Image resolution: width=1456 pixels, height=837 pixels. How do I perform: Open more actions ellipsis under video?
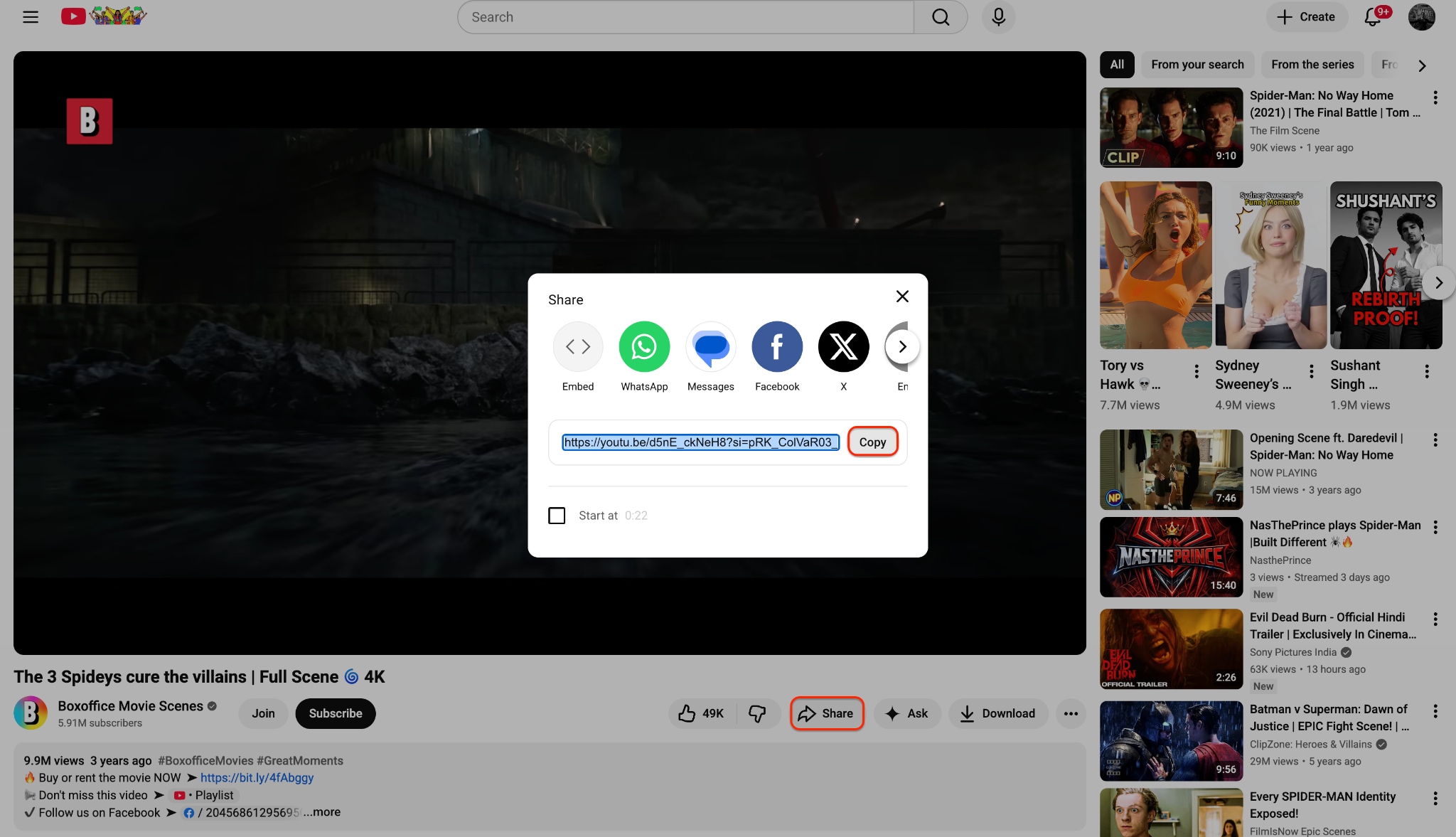pyautogui.click(x=1071, y=713)
